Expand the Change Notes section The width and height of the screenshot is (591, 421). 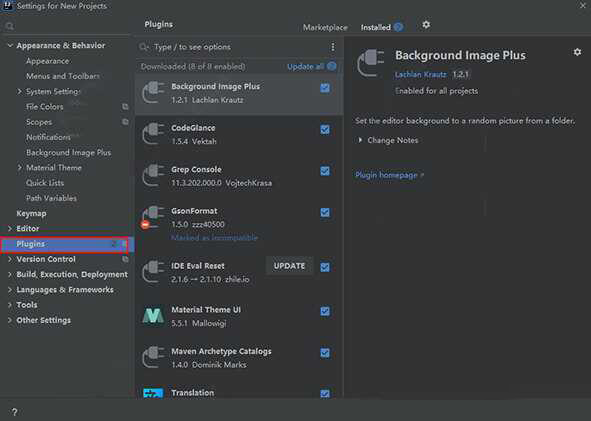[x=360, y=140]
